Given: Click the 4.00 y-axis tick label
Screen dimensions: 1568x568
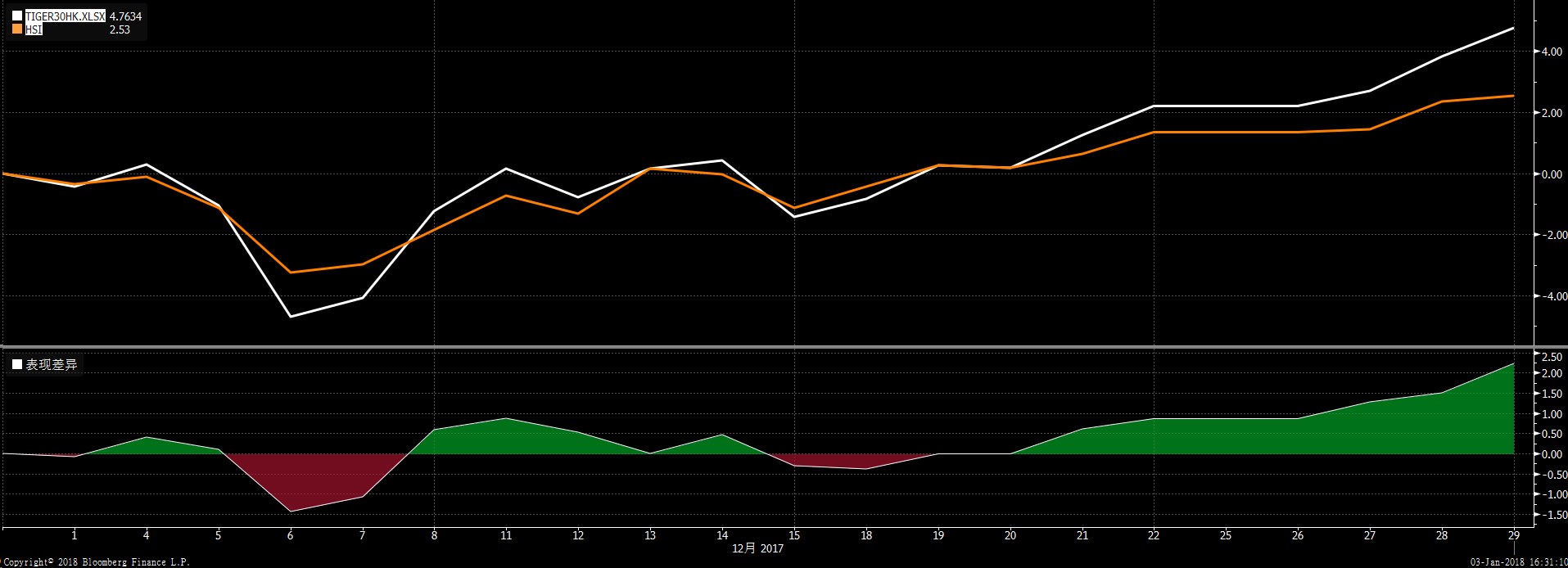Looking at the screenshot, I should pyautogui.click(x=1551, y=52).
